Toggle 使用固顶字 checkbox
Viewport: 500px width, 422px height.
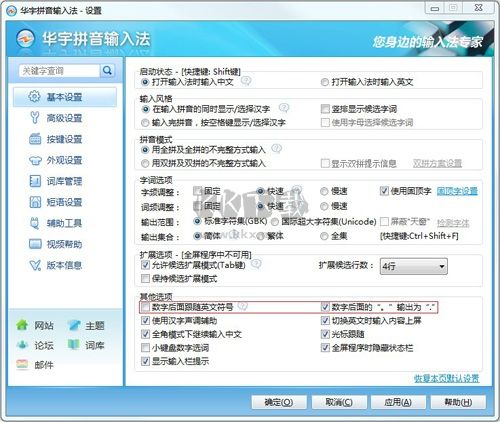(x=384, y=191)
